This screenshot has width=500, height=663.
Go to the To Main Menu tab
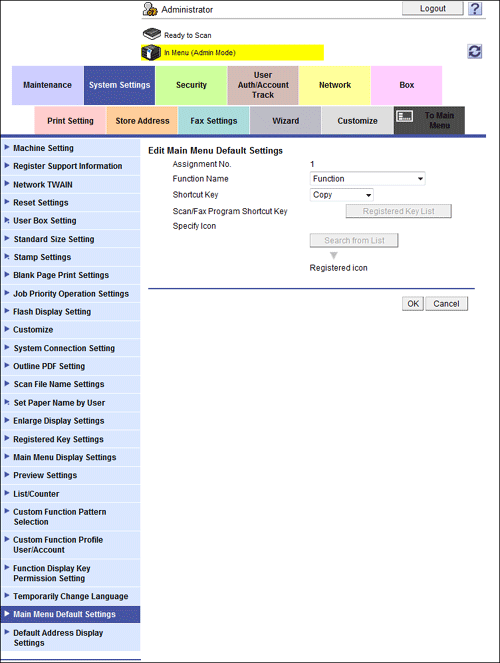tap(429, 121)
